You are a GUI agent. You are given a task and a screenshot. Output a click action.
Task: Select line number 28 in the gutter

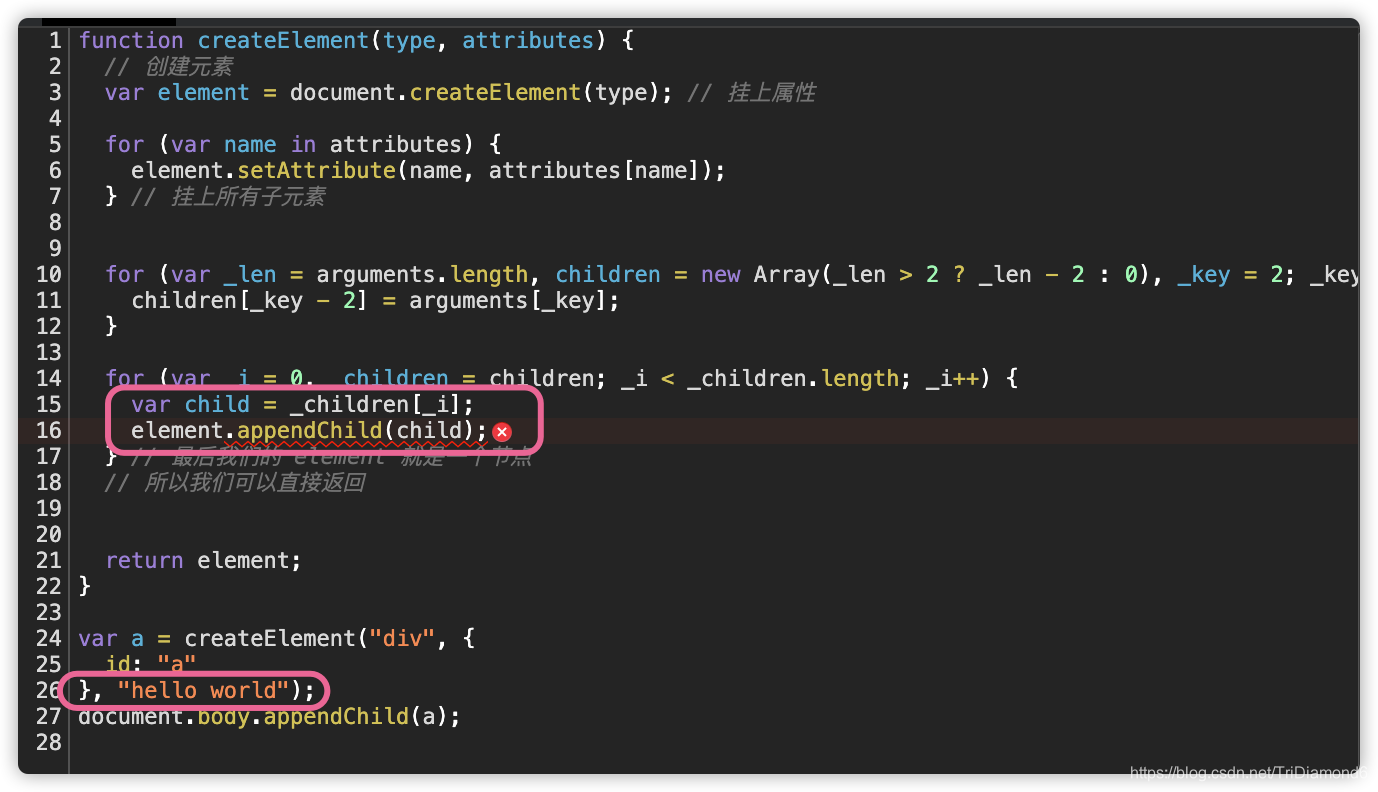[x=48, y=742]
